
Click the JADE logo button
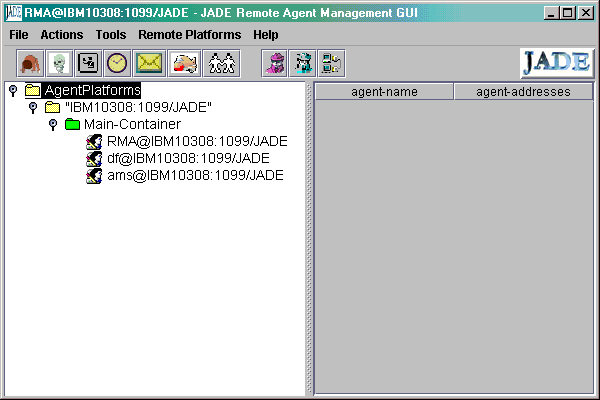(557, 63)
